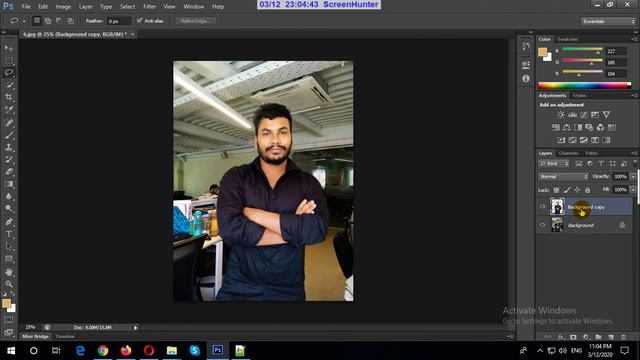640x360 pixels.
Task: Open the Image menu
Action: click(x=63, y=7)
